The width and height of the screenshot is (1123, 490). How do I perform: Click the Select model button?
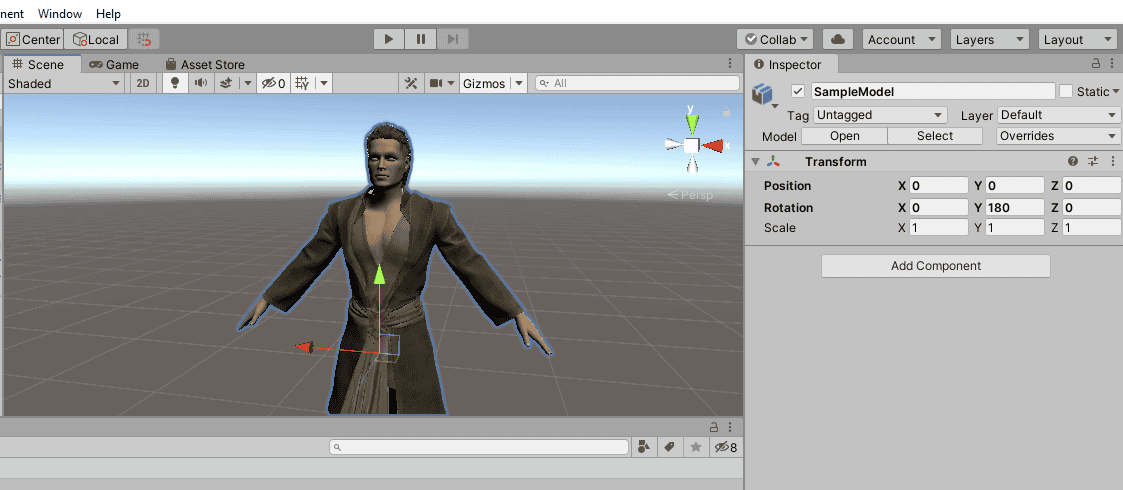click(935, 136)
